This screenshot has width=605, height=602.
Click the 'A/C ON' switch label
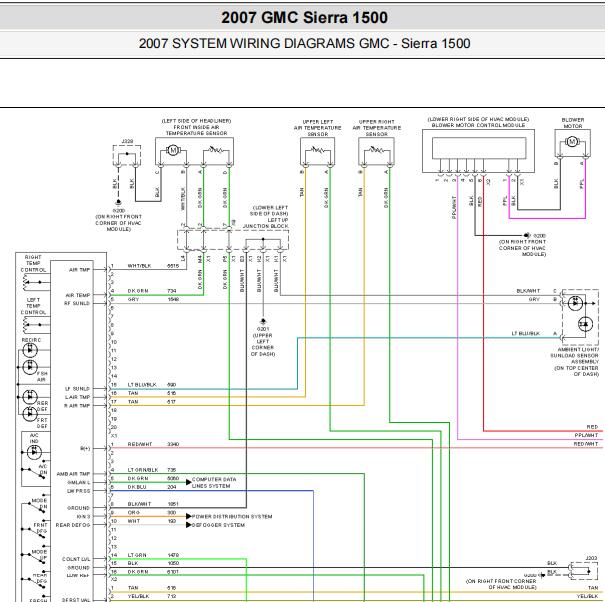(43, 469)
